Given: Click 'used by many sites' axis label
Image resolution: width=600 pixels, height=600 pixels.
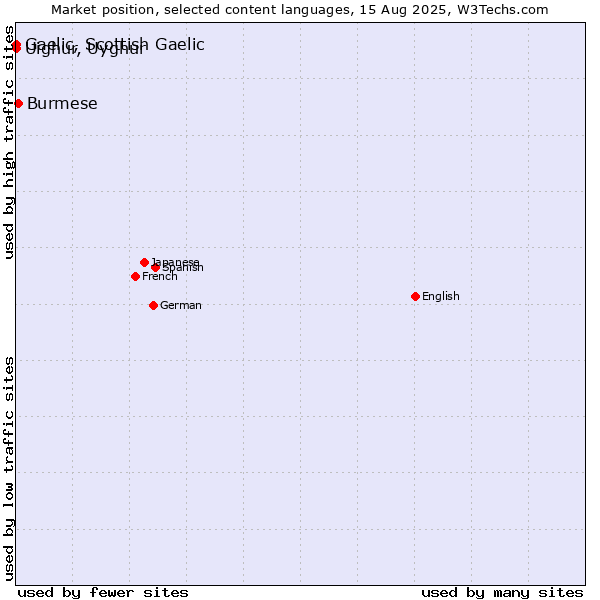Looking at the screenshot, I should (502, 593).
